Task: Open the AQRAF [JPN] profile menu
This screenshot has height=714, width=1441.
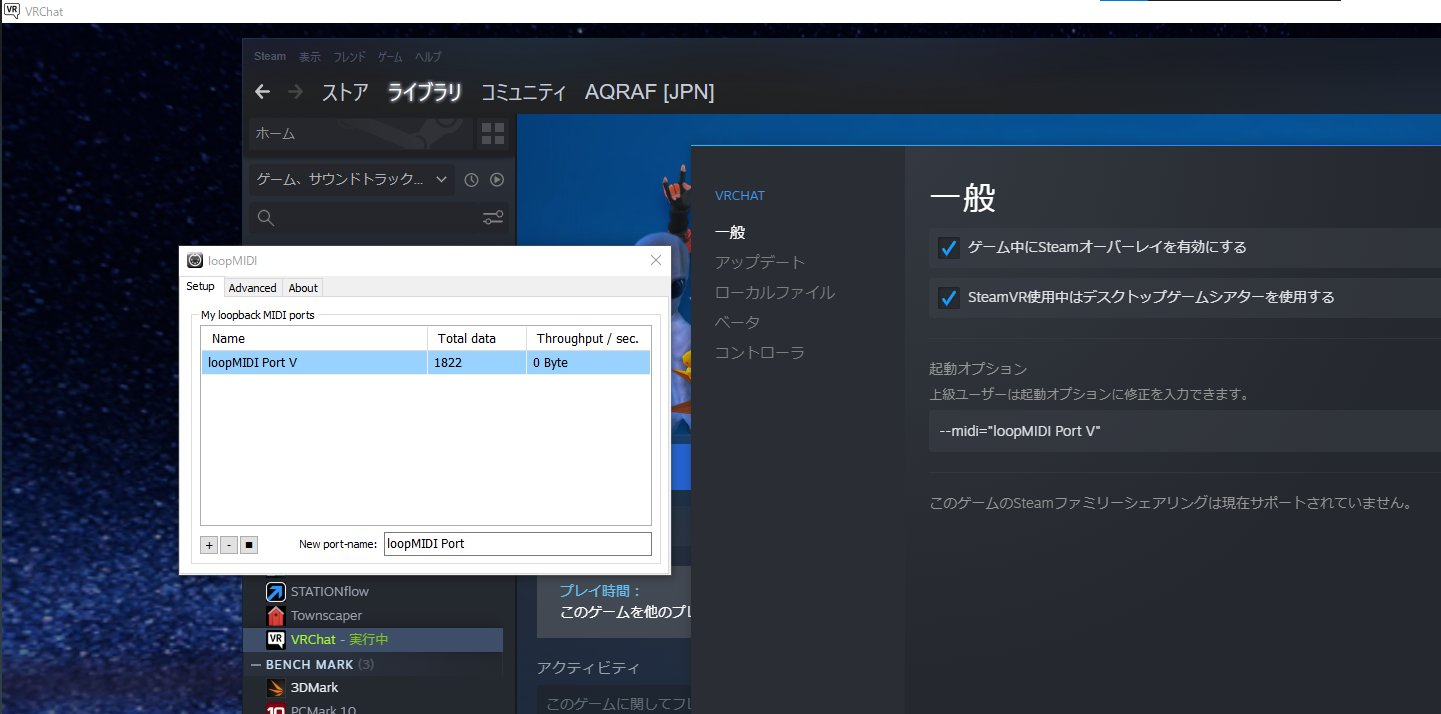Action: 649,93
